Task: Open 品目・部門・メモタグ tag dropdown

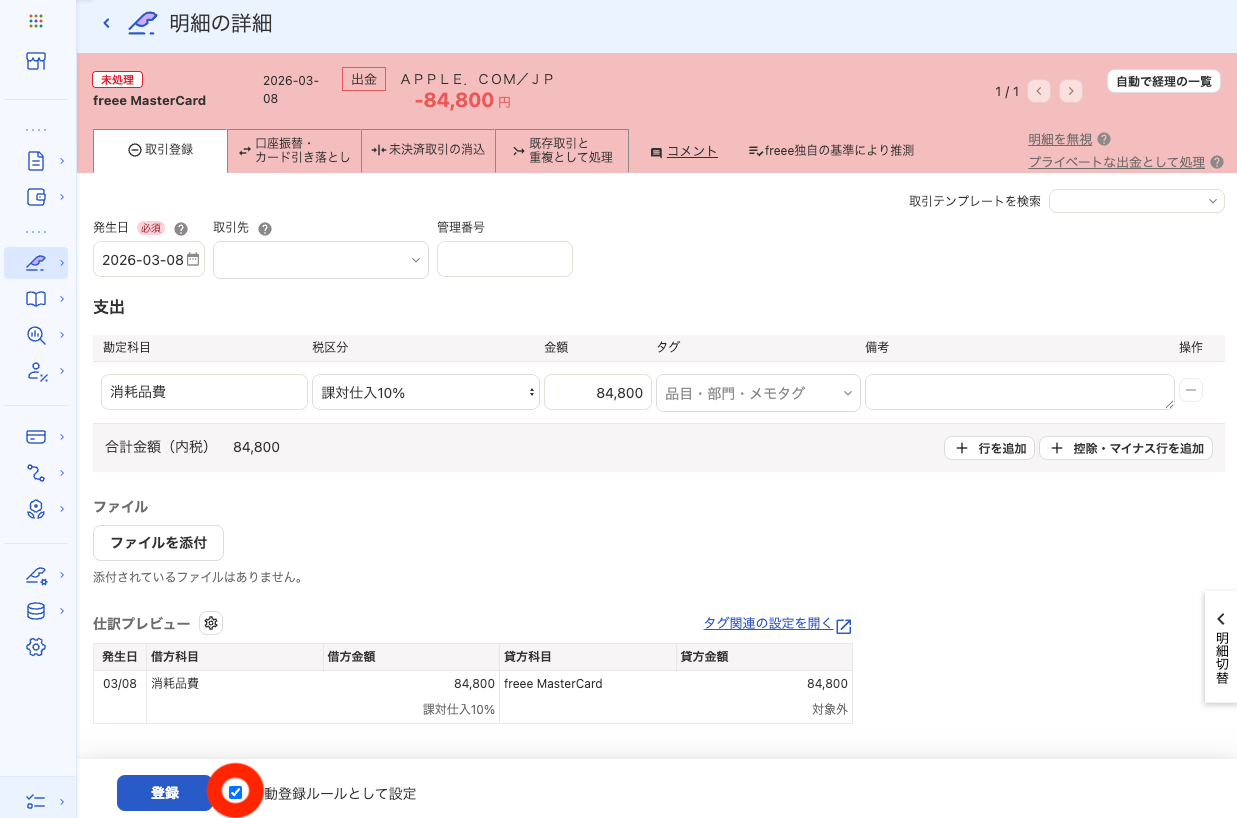Action: [x=758, y=393]
